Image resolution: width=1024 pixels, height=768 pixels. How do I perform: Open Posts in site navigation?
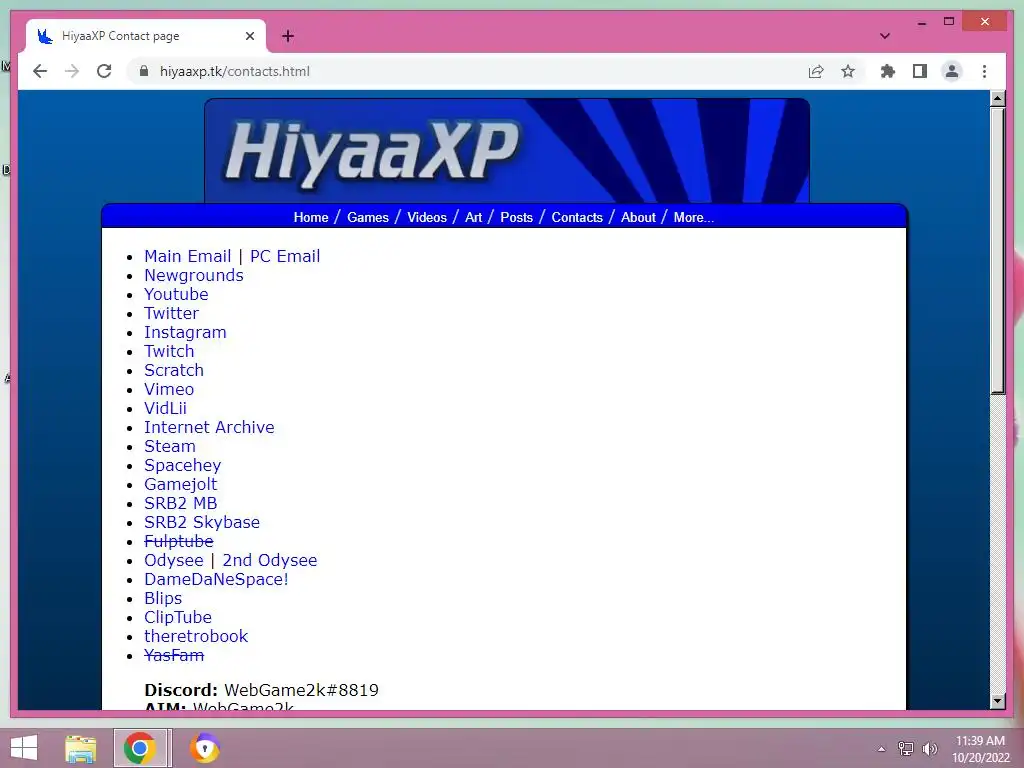[x=517, y=217]
